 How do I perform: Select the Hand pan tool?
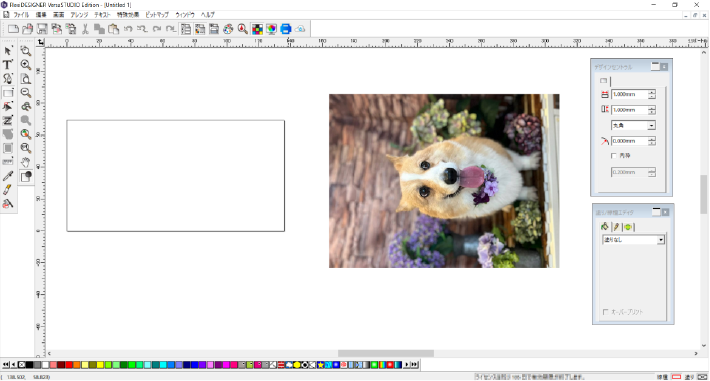[x=26, y=162]
